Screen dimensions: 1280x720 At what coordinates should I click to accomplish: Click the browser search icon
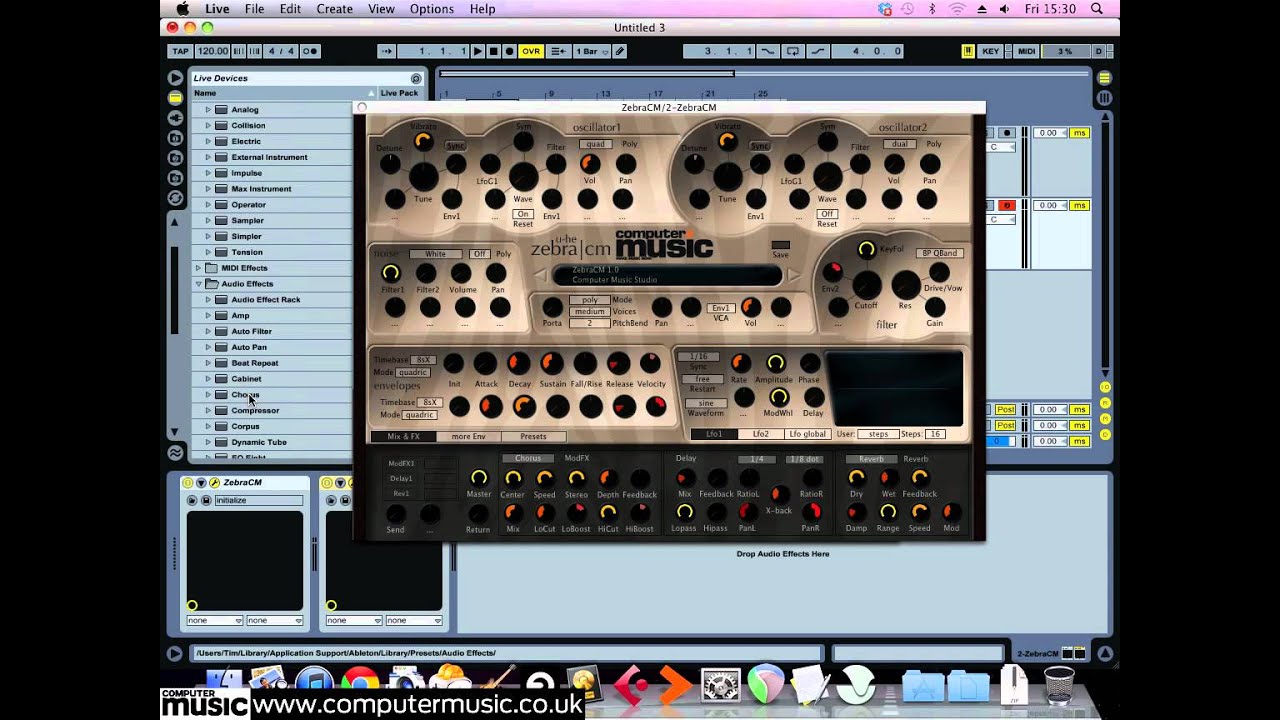tap(416, 78)
